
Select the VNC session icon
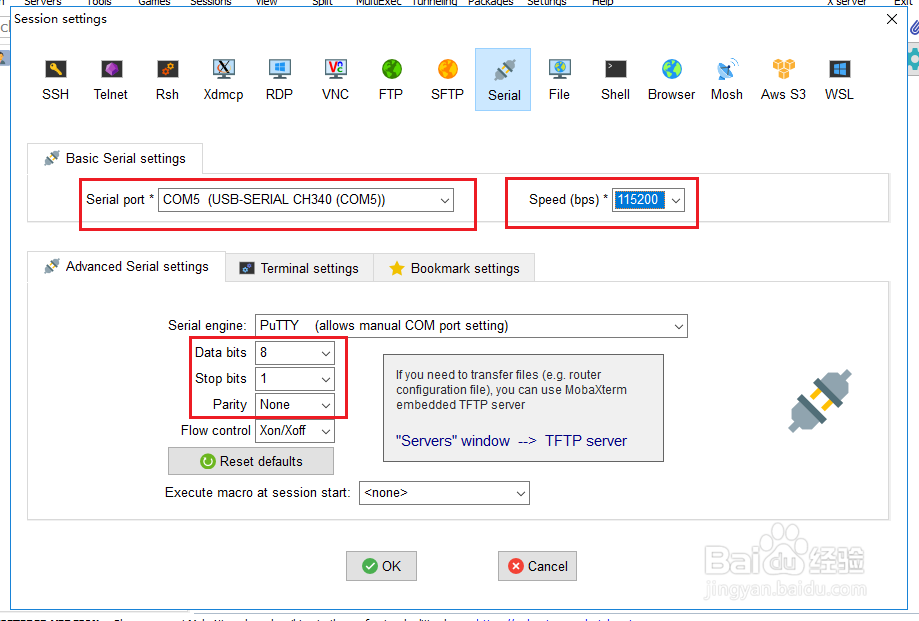(335, 80)
